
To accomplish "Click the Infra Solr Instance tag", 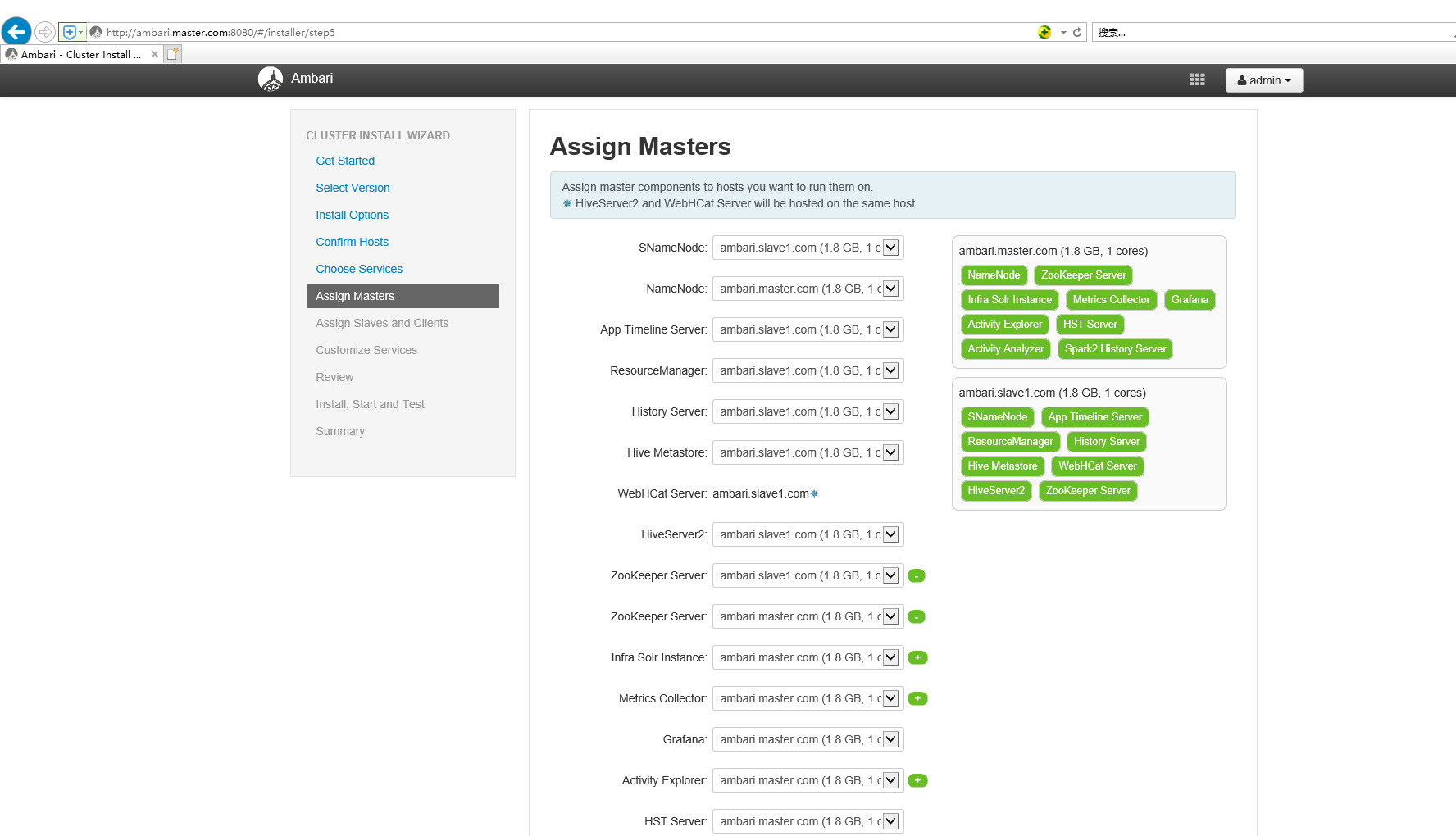I will tap(1009, 300).
